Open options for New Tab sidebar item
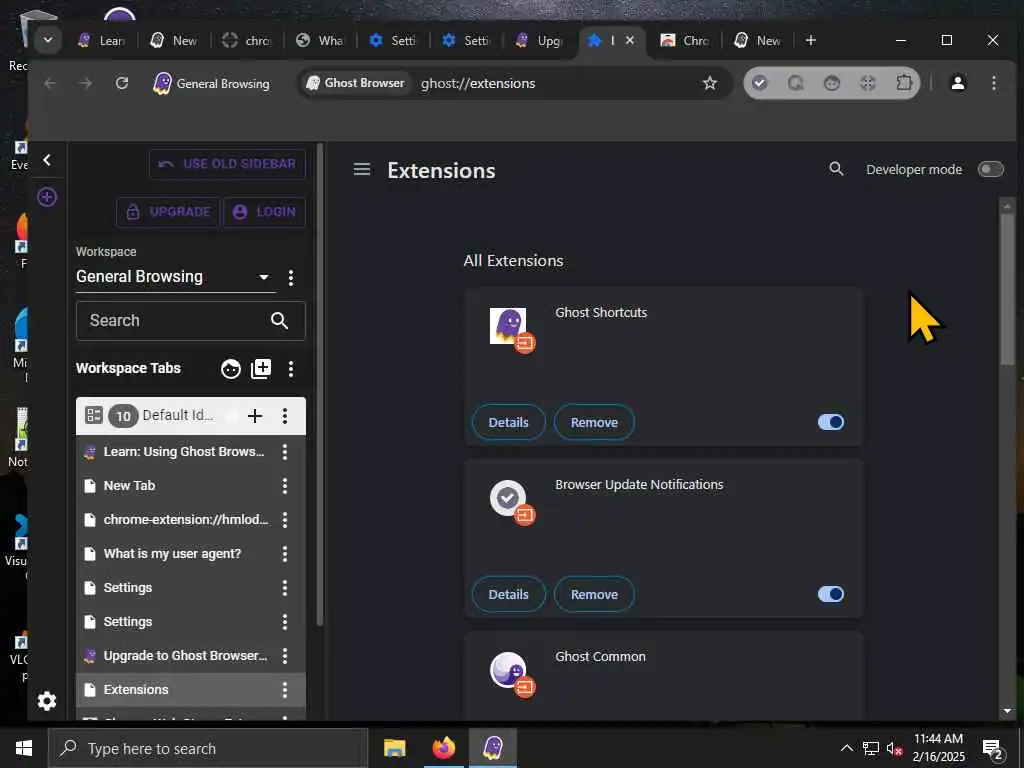This screenshot has height=768, width=1024. click(x=285, y=485)
